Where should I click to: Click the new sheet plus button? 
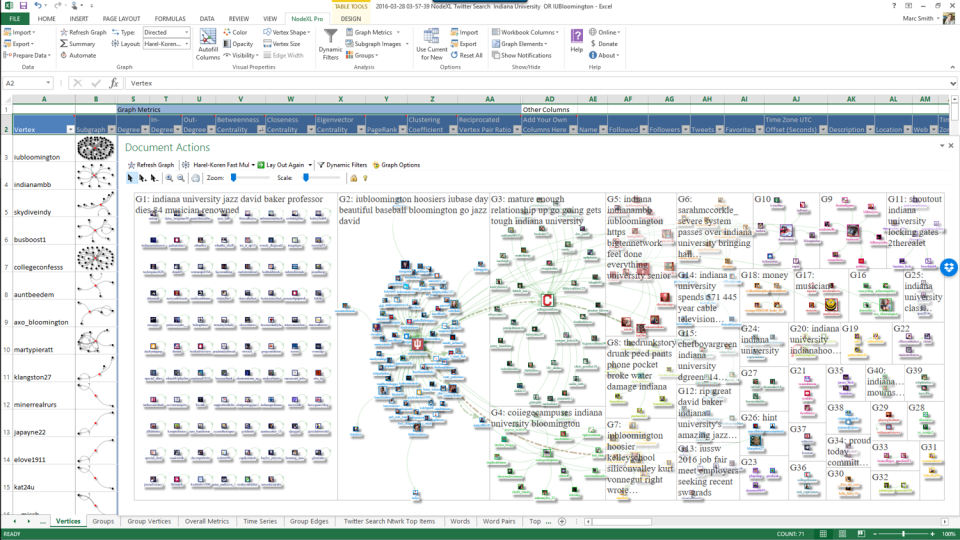coord(561,522)
